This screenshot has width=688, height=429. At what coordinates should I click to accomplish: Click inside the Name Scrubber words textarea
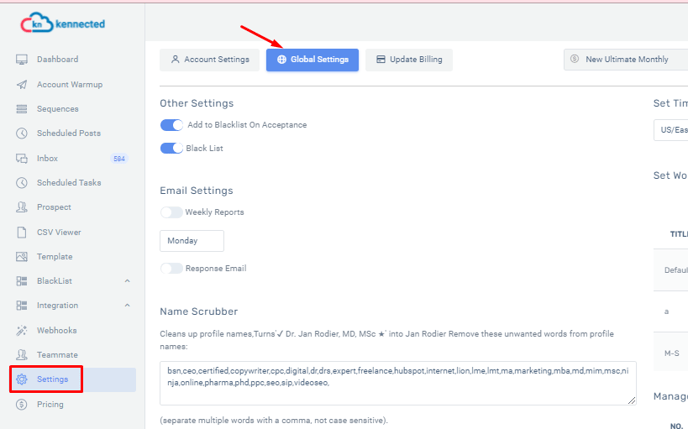pyautogui.click(x=398, y=383)
